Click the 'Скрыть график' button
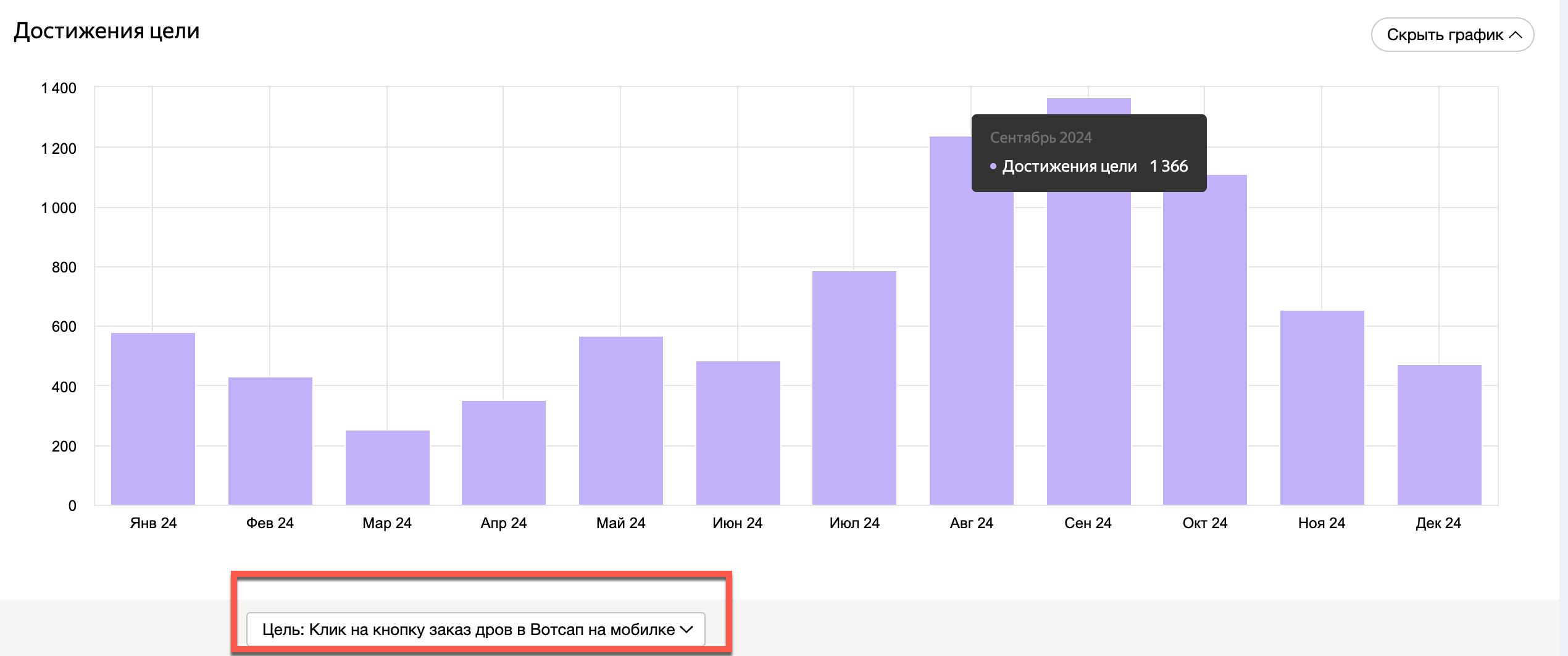1568x656 pixels. click(1452, 35)
